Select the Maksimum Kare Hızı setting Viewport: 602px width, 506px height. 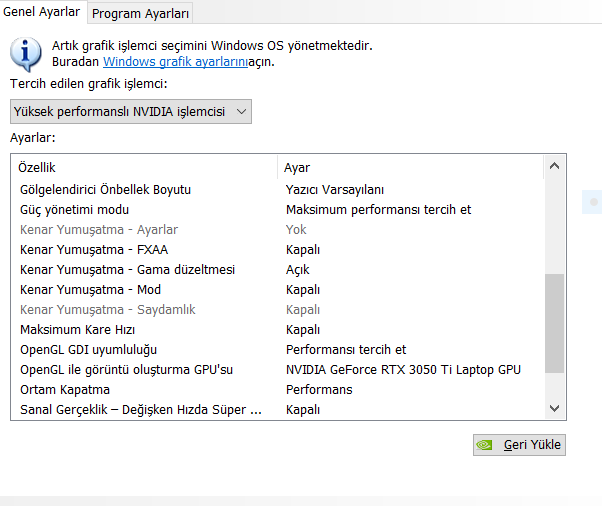pos(77,329)
